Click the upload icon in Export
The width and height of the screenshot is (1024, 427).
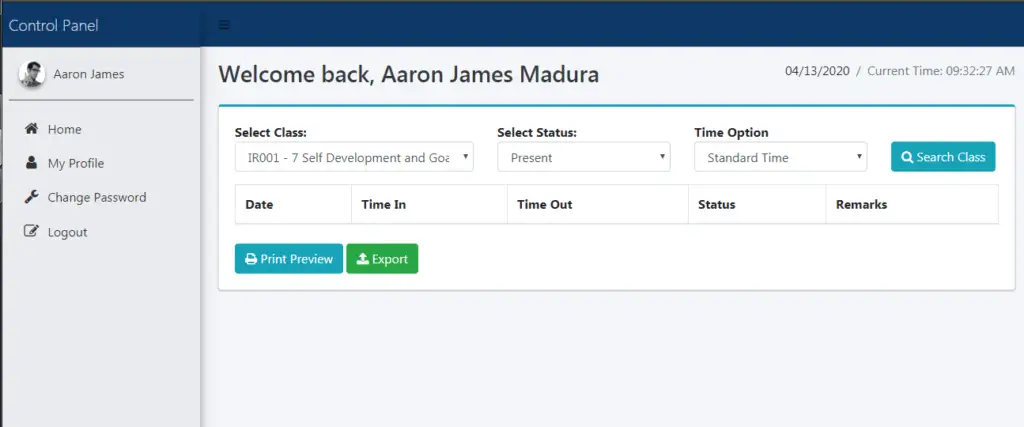point(362,259)
